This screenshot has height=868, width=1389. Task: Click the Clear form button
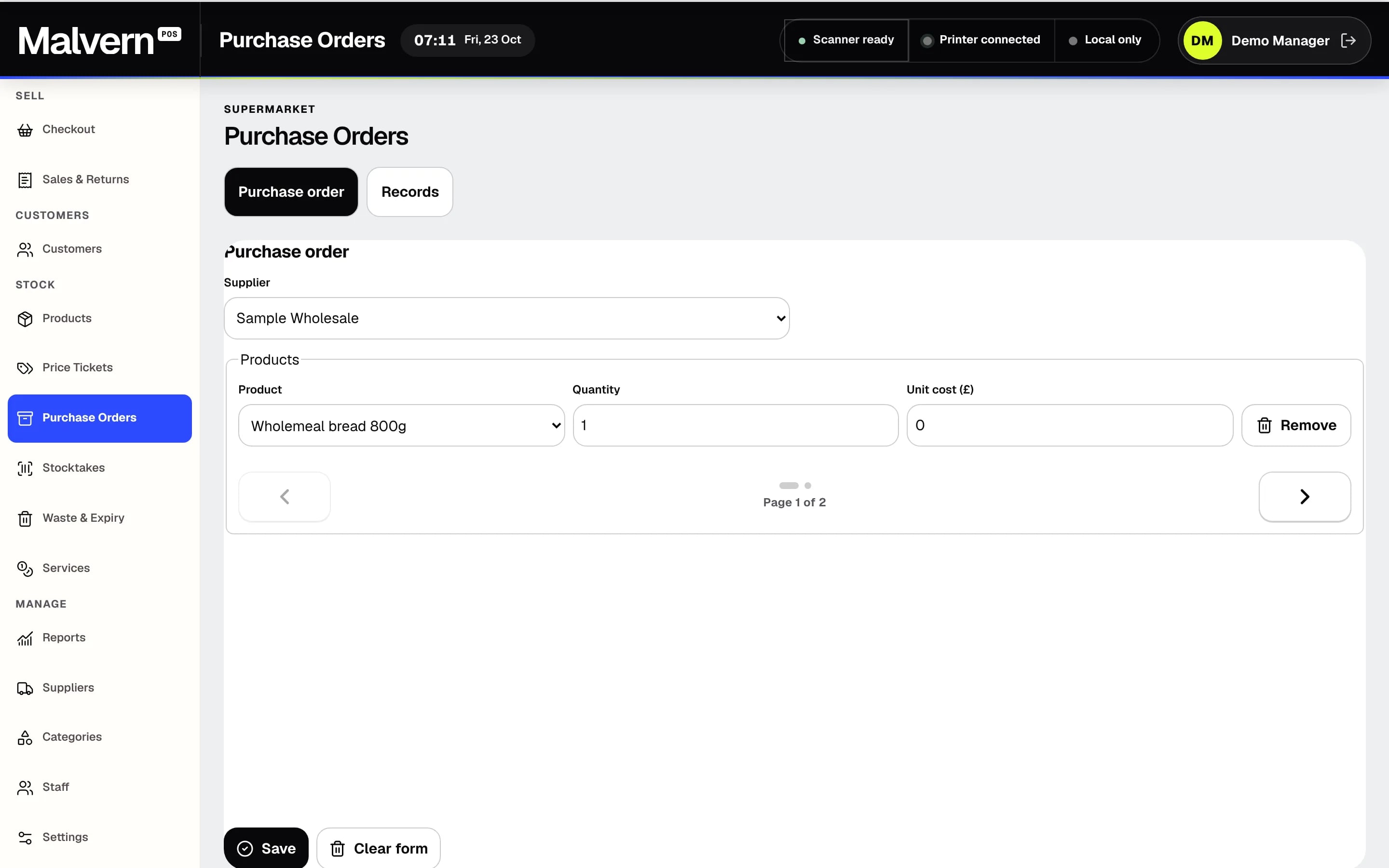(x=378, y=849)
